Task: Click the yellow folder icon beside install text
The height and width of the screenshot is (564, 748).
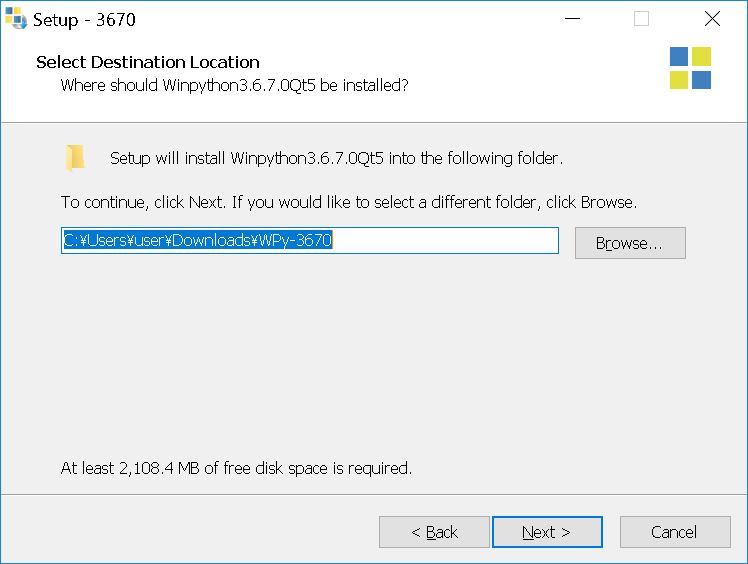Action: point(75,157)
